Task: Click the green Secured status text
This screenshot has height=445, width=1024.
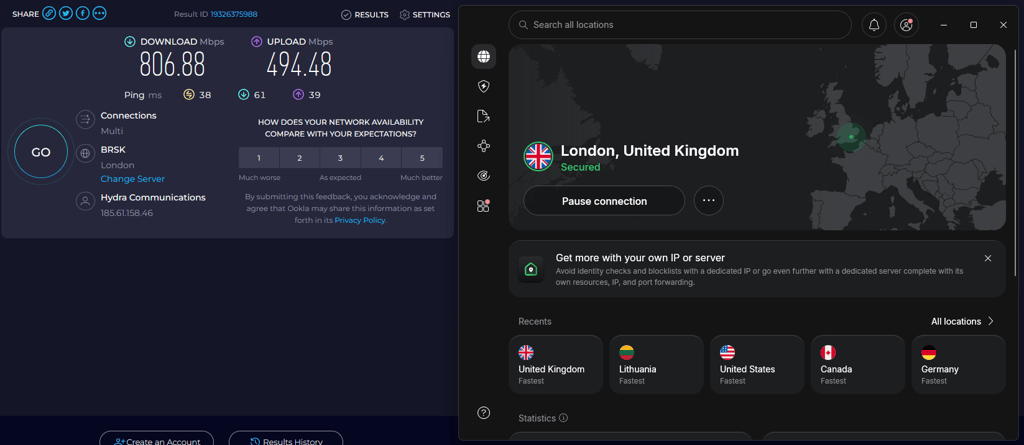Action: [581, 167]
